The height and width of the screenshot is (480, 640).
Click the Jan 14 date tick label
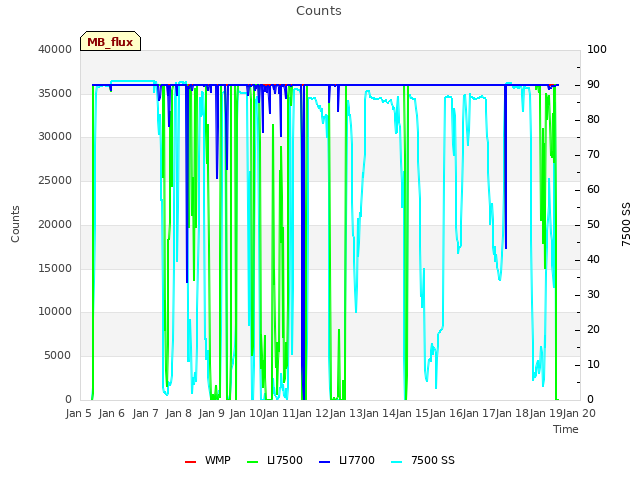(x=379, y=413)
